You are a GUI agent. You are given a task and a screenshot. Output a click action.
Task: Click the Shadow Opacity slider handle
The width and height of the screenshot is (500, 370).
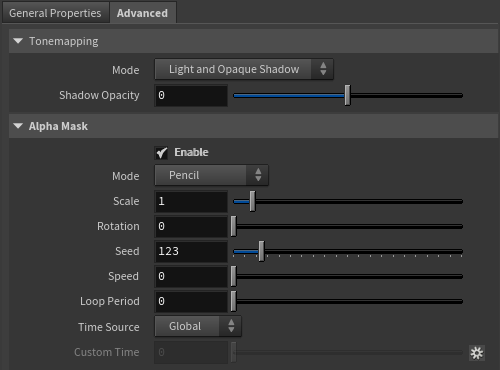pos(347,95)
